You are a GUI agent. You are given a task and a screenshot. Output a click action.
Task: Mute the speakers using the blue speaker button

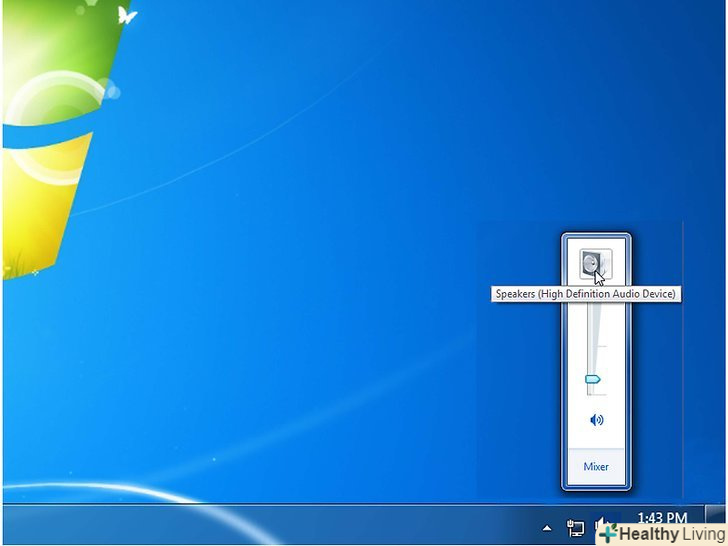(x=597, y=420)
